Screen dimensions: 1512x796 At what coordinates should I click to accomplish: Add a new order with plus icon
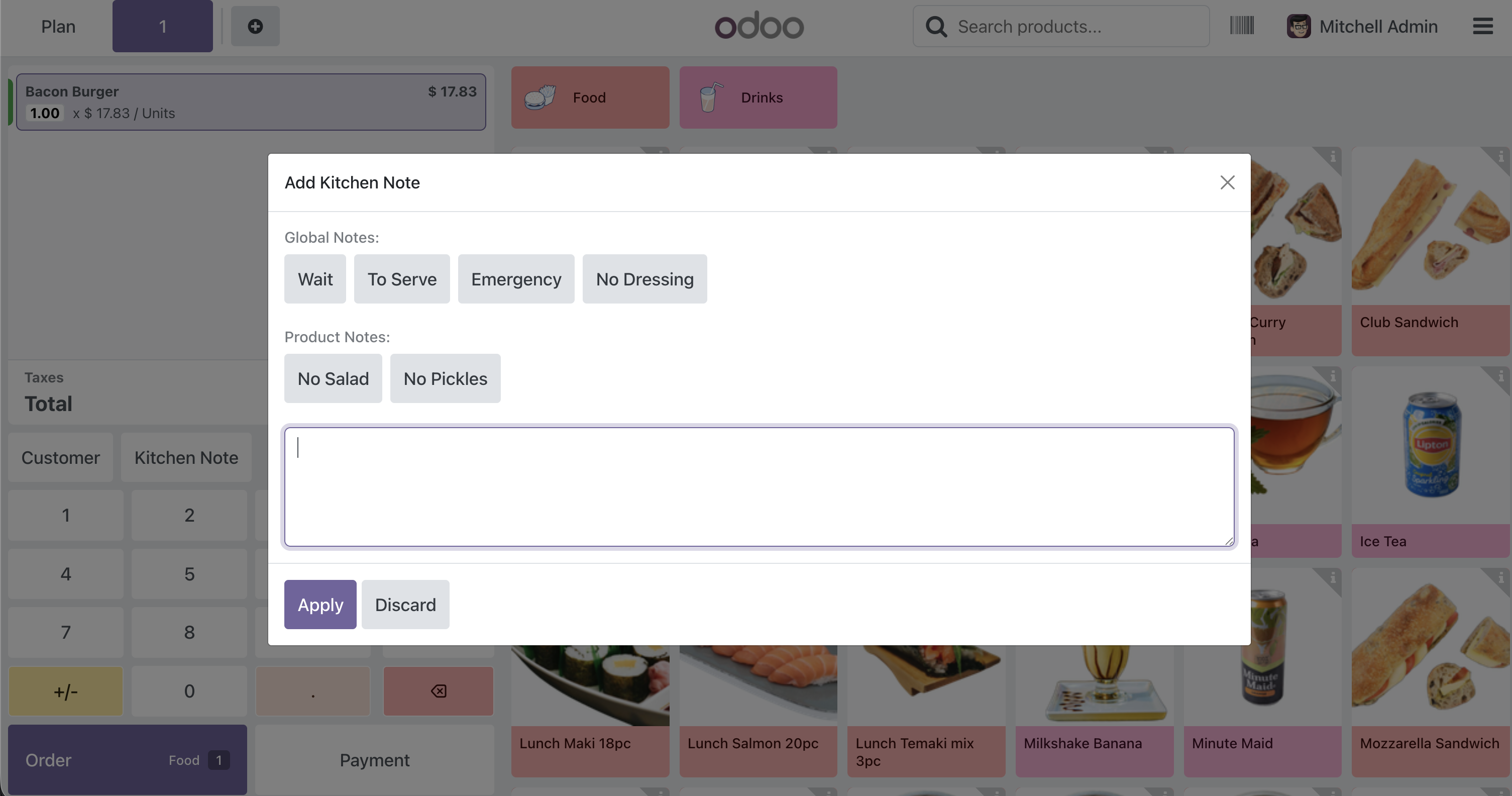255,27
